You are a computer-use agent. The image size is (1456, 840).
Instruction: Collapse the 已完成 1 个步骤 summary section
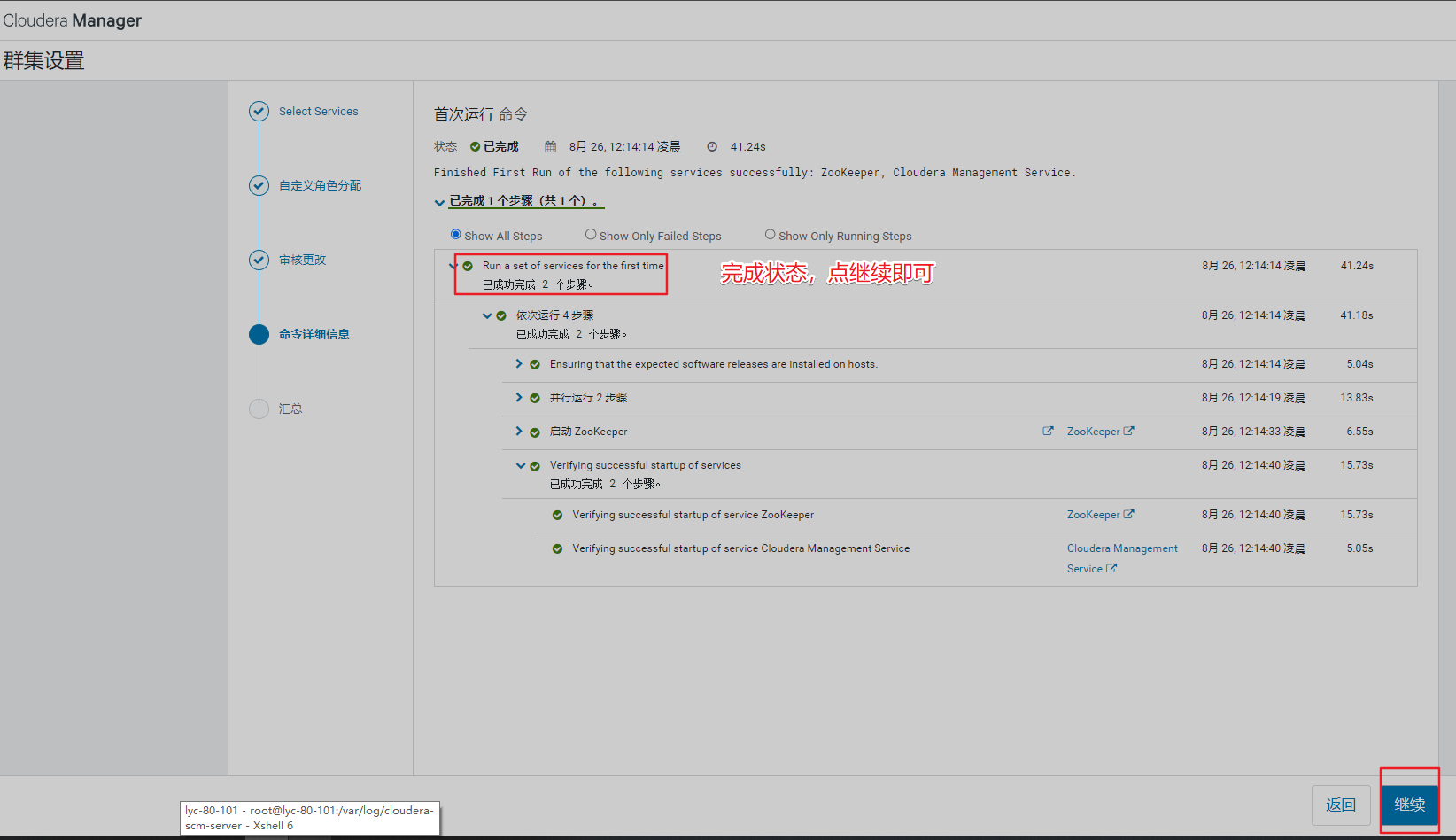click(x=439, y=202)
